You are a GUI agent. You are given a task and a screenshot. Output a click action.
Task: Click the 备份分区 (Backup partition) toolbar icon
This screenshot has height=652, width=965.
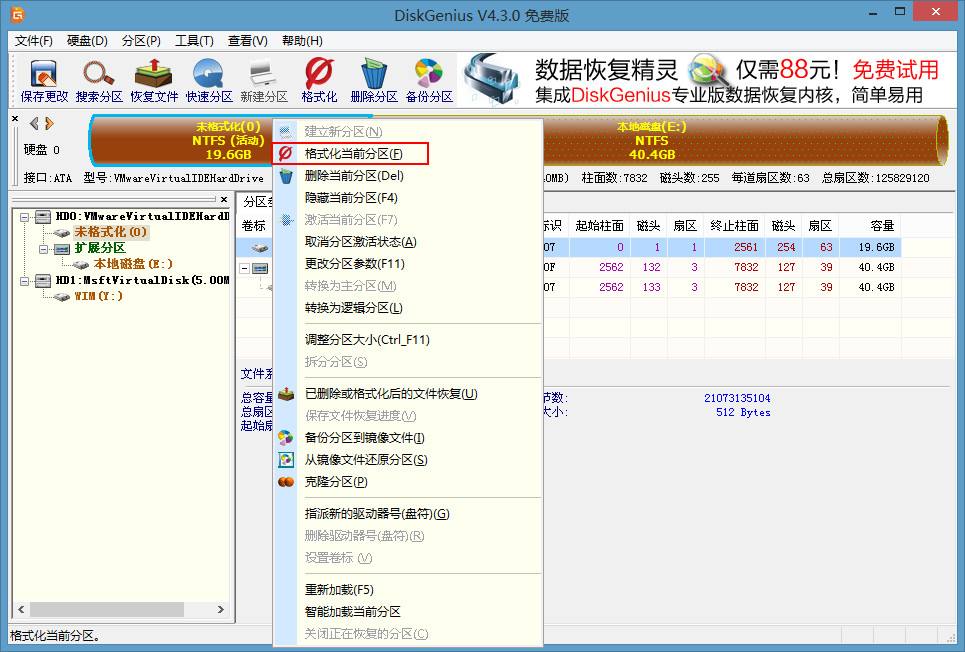429,80
